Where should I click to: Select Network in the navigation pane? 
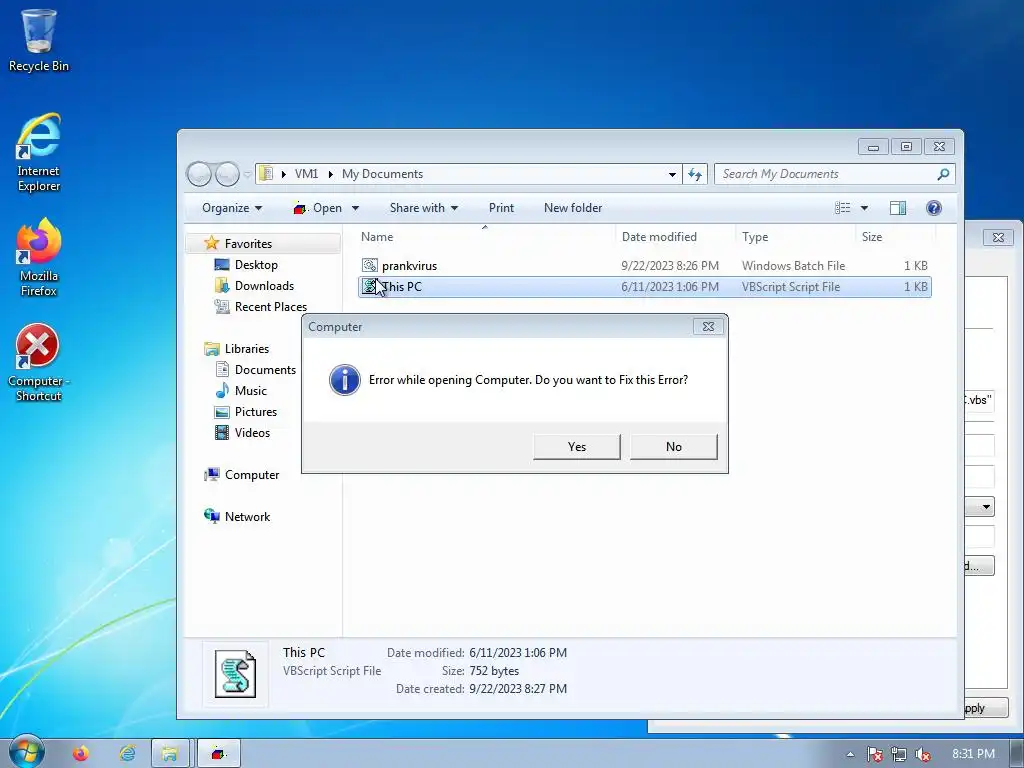click(247, 517)
